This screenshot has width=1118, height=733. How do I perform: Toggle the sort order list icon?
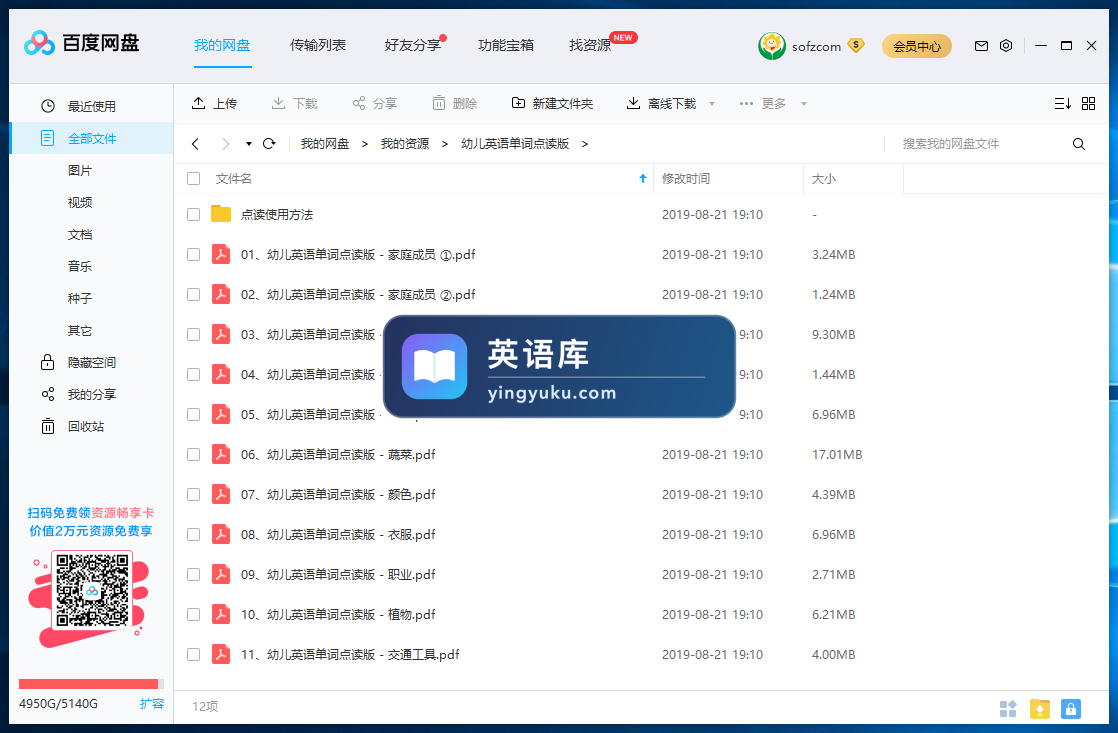[1062, 103]
